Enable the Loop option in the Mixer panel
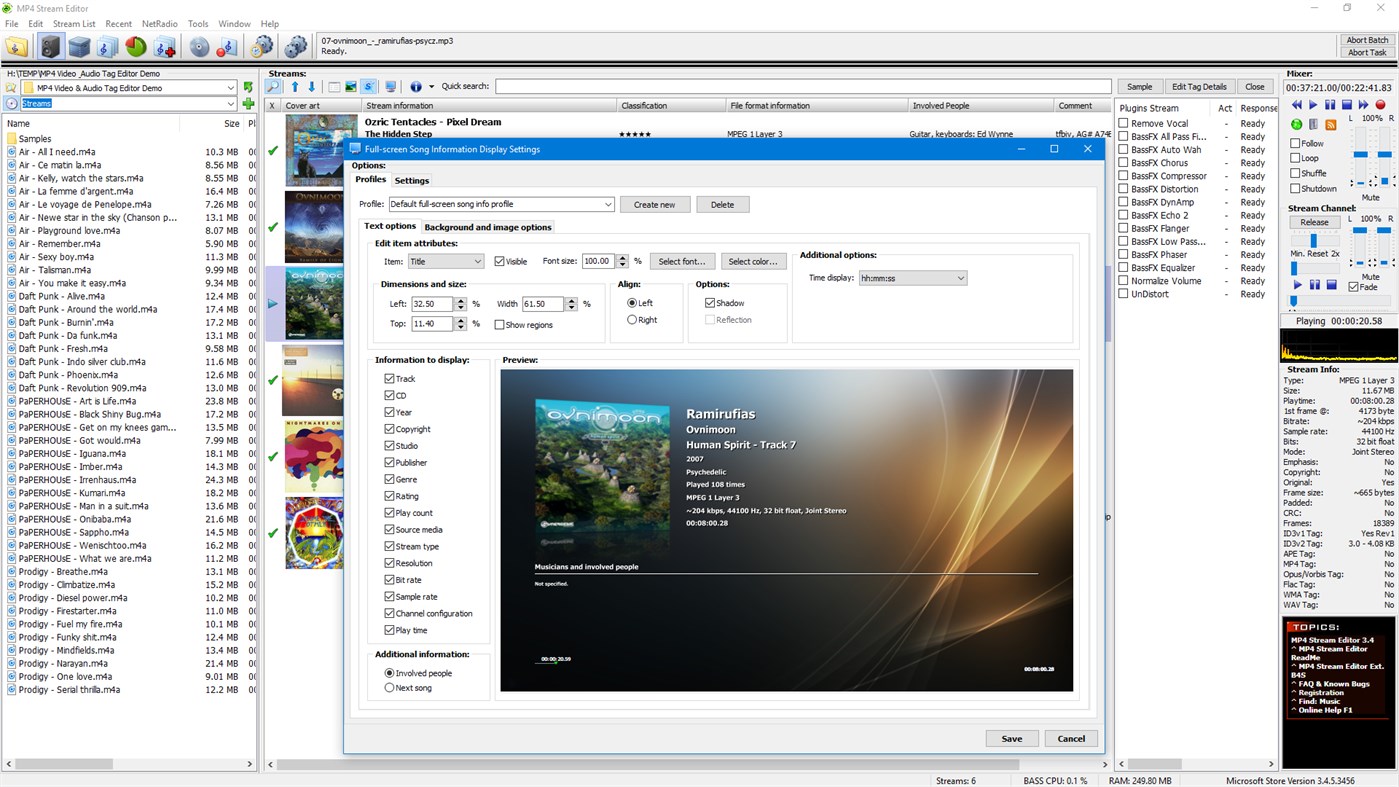This screenshot has height=787, width=1399. [x=1296, y=158]
